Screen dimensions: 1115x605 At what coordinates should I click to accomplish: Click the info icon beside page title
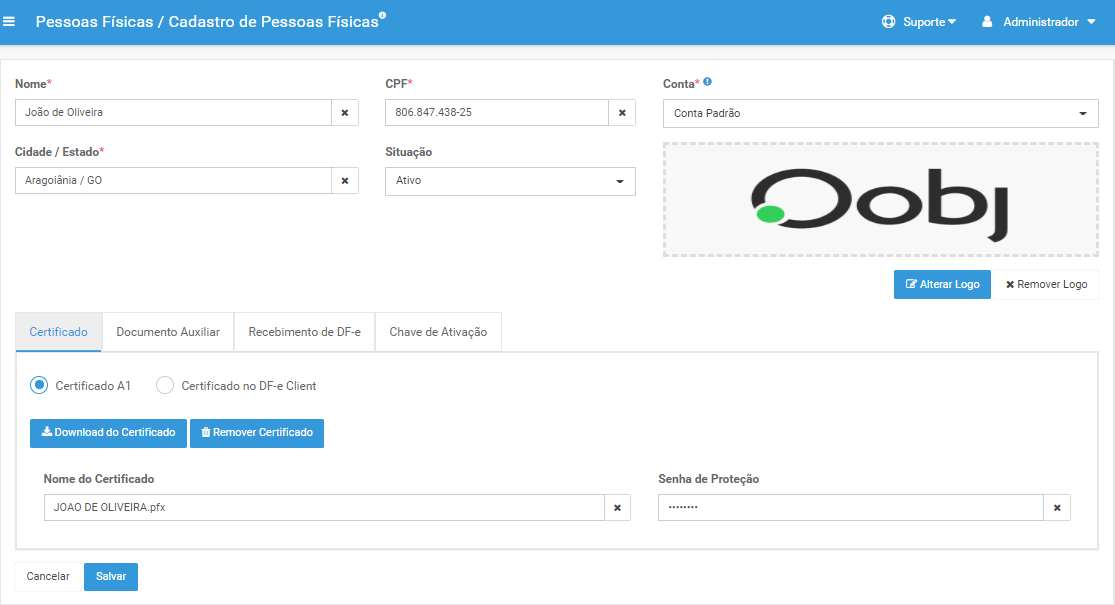tap(383, 15)
